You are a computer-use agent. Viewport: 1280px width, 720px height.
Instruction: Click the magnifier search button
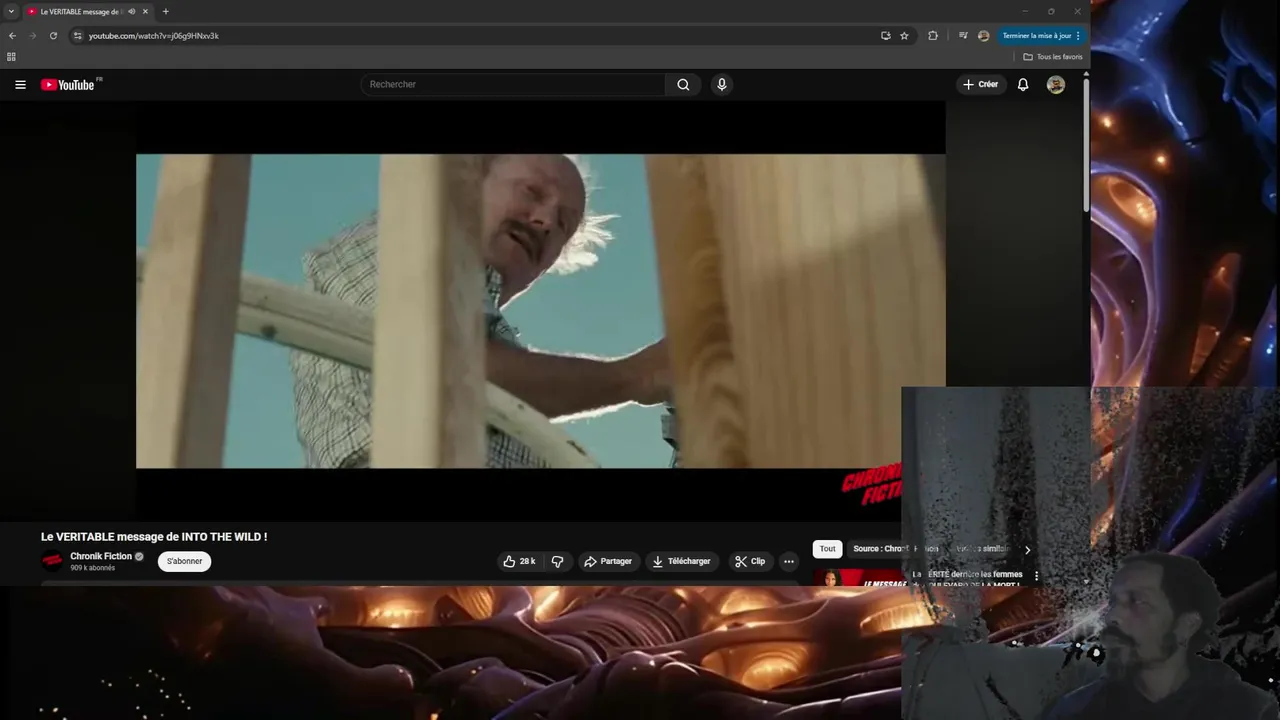click(x=683, y=85)
